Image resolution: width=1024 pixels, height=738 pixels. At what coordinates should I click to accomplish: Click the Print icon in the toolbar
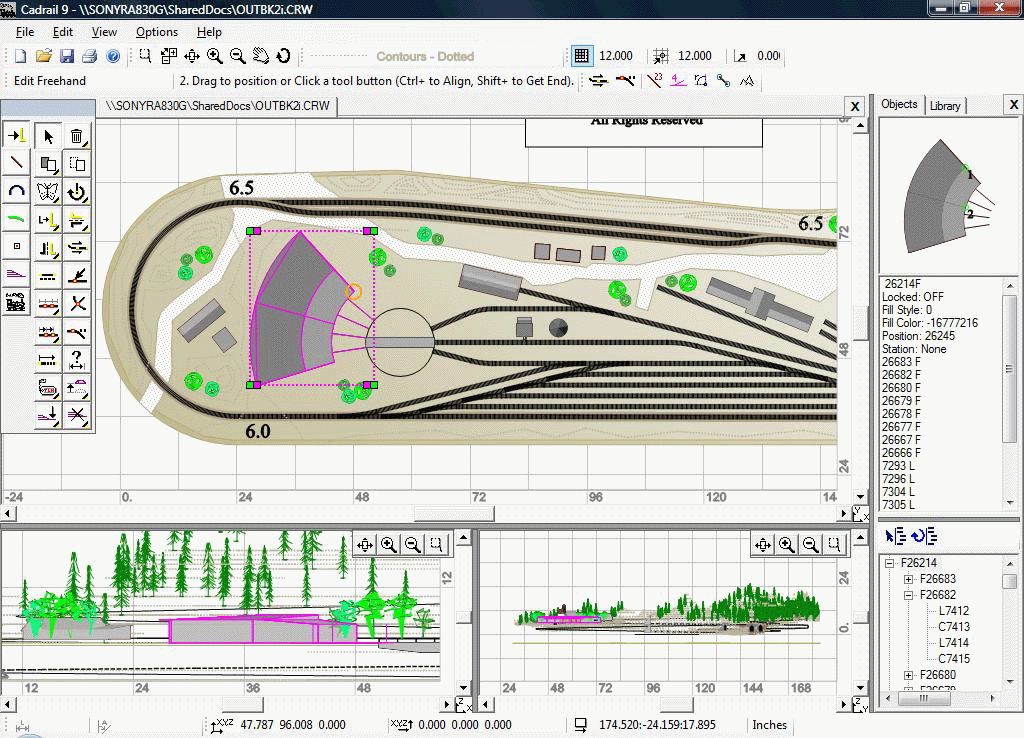(89, 56)
